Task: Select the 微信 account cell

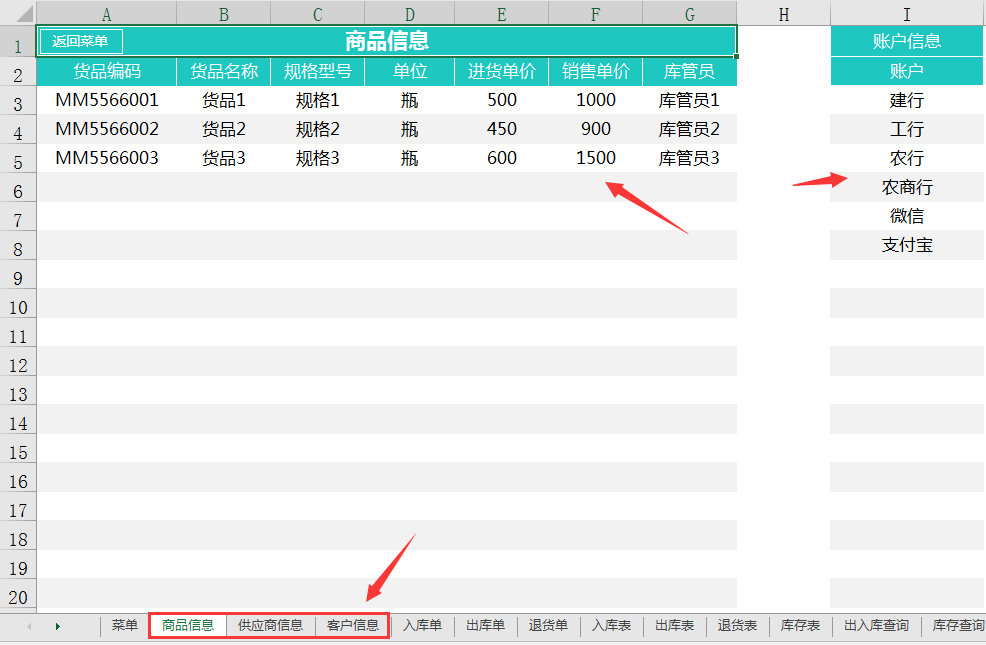Action: pyautogui.click(x=907, y=216)
